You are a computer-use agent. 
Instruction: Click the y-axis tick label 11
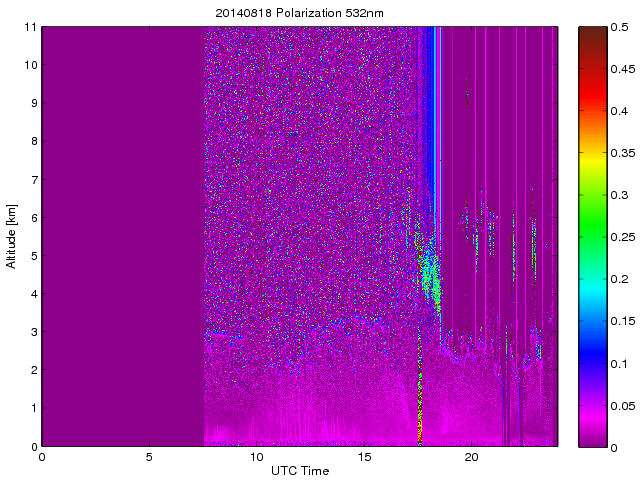click(x=30, y=27)
